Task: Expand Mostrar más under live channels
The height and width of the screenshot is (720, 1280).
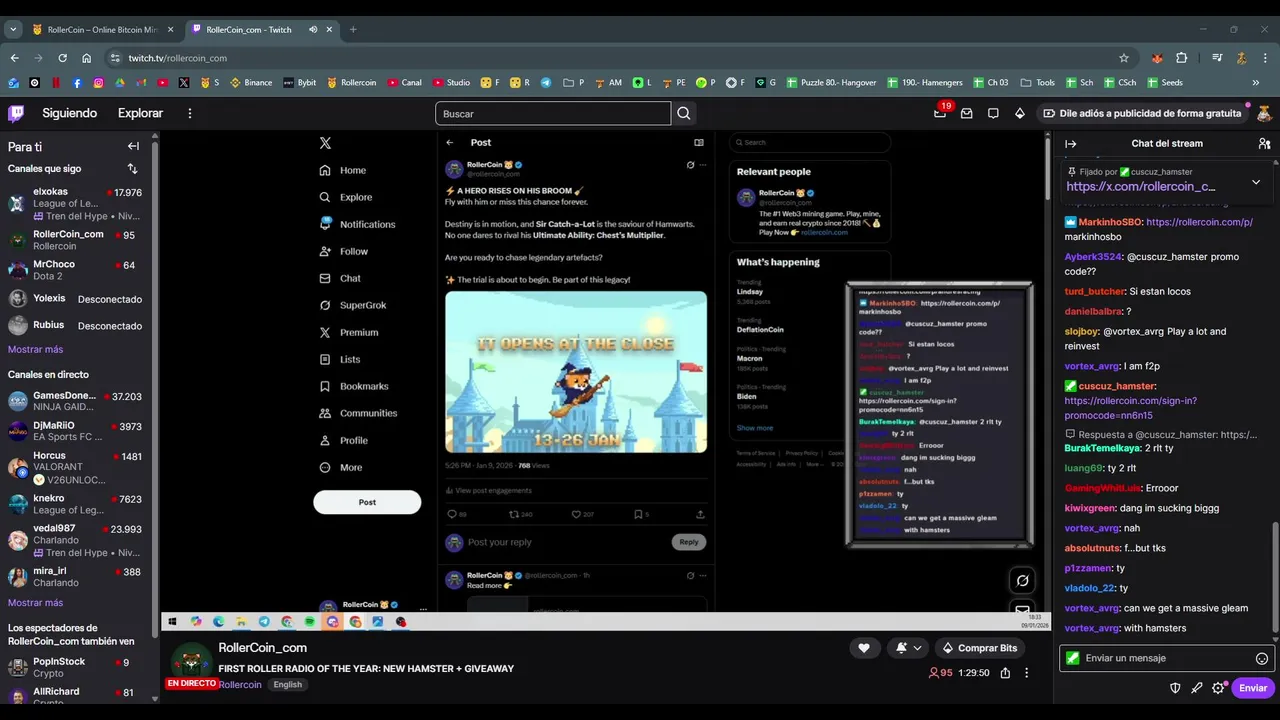Action: (x=35, y=603)
